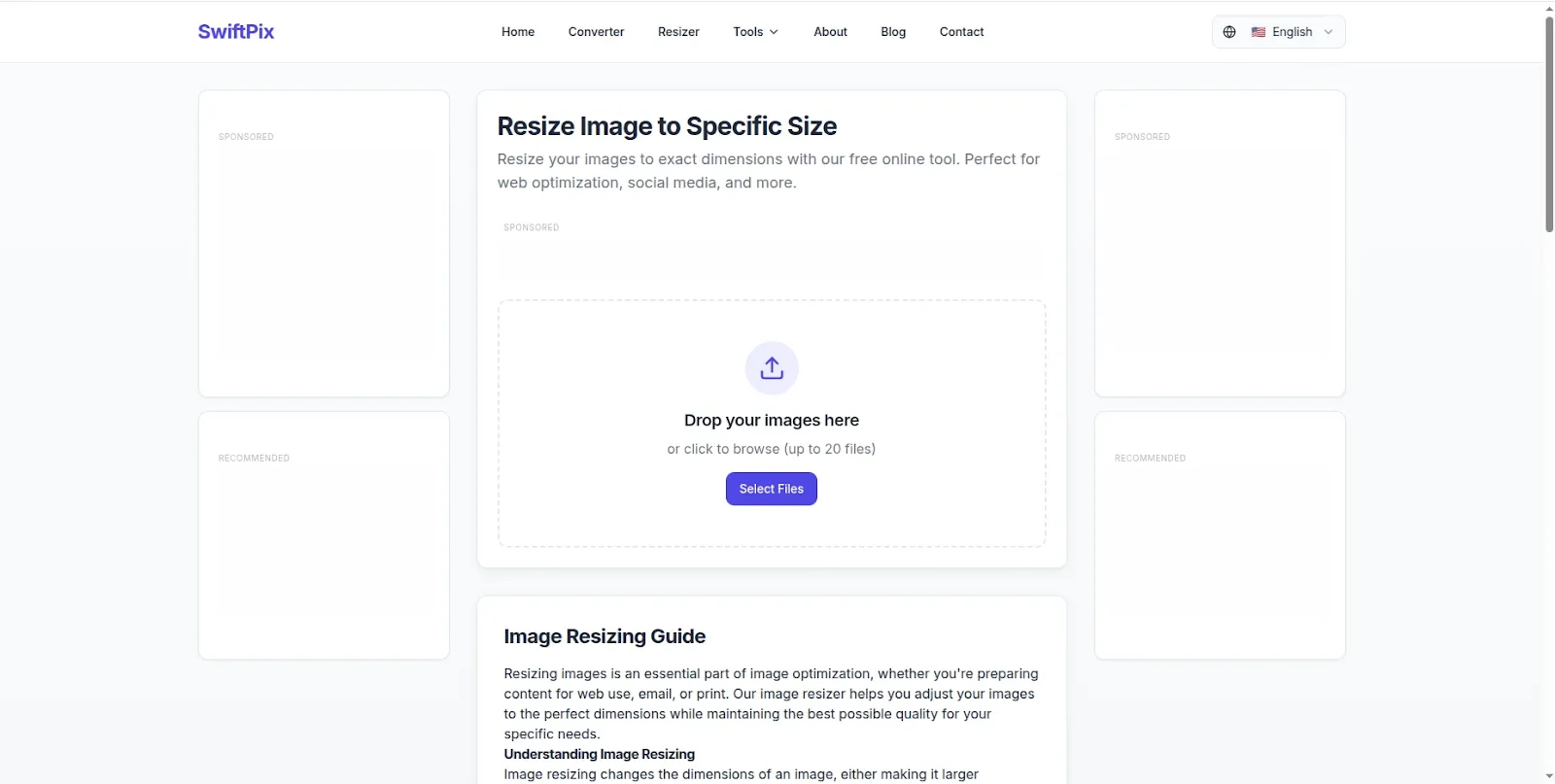Open the Resizer menu item

pos(678,32)
